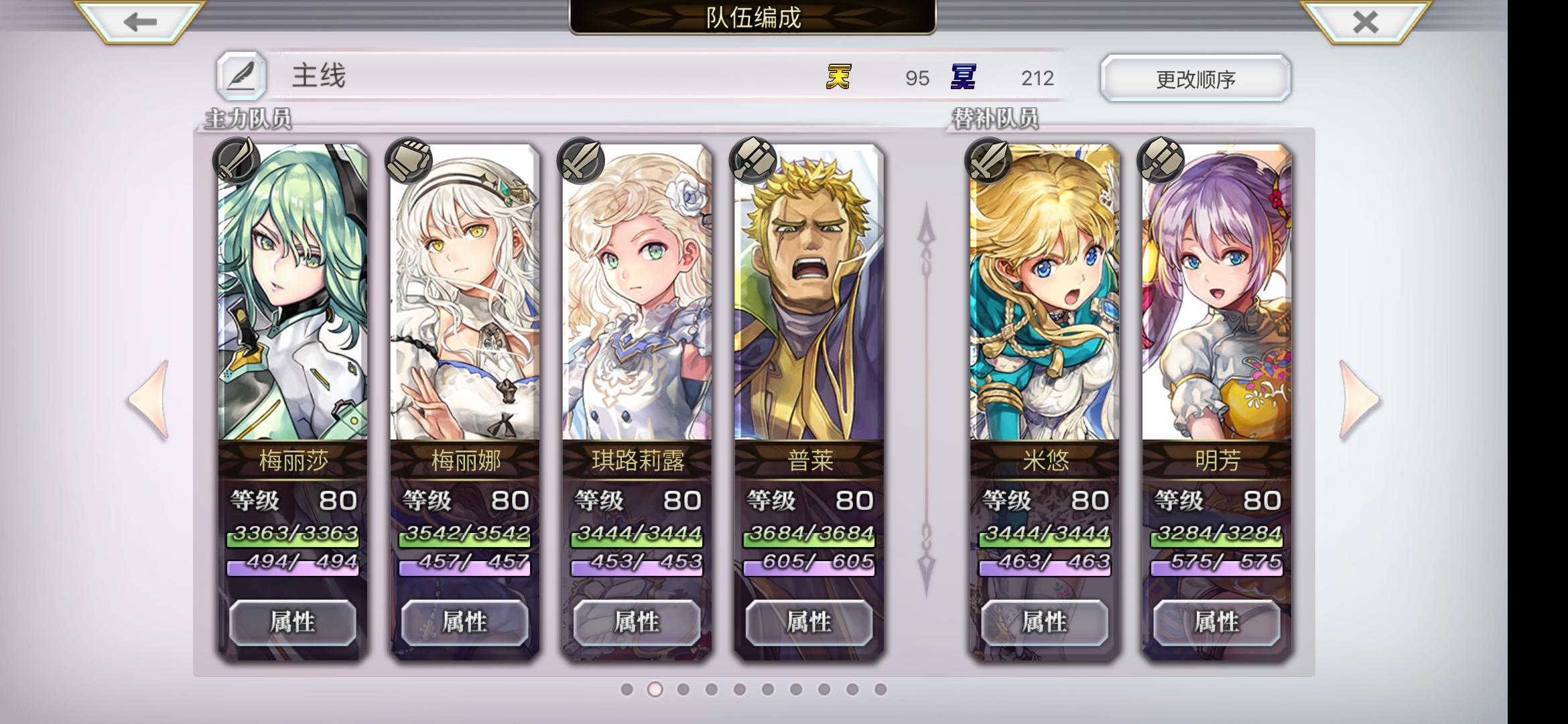This screenshot has height=724, width=1568.
Task: Open 属性 for 普莱
Action: (809, 622)
